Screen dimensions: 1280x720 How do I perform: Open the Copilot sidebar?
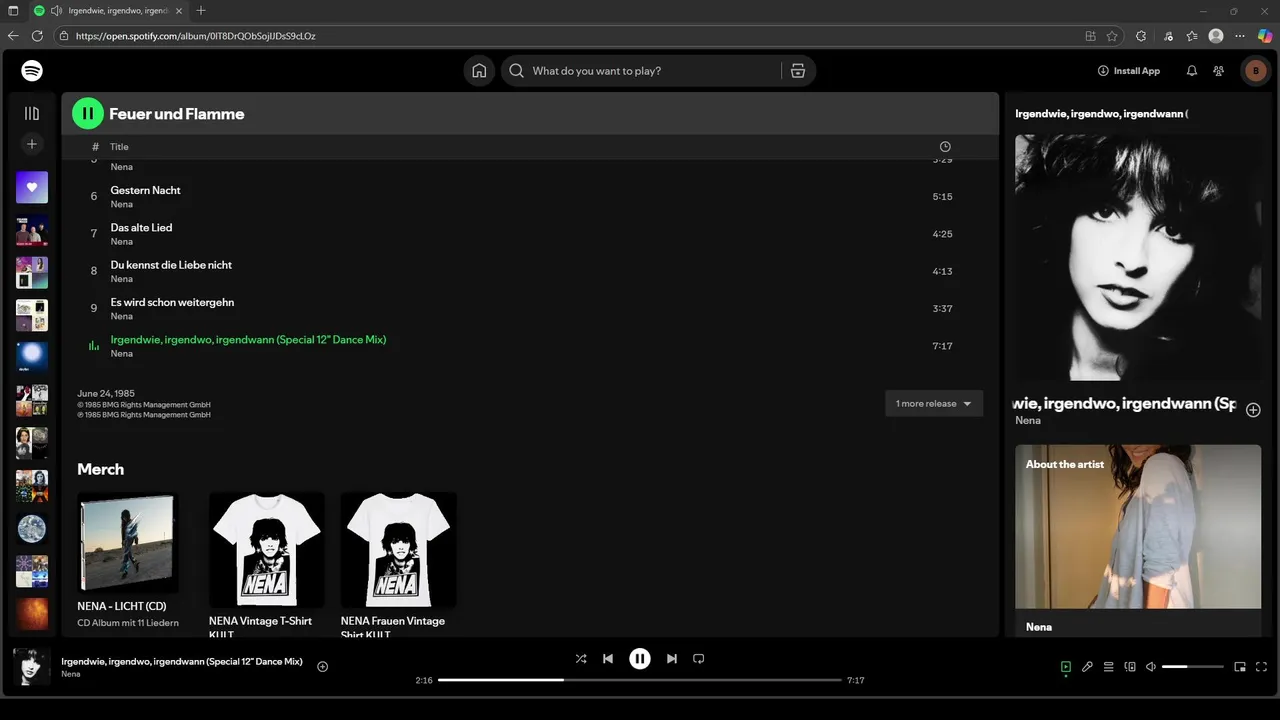[x=1265, y=36]
